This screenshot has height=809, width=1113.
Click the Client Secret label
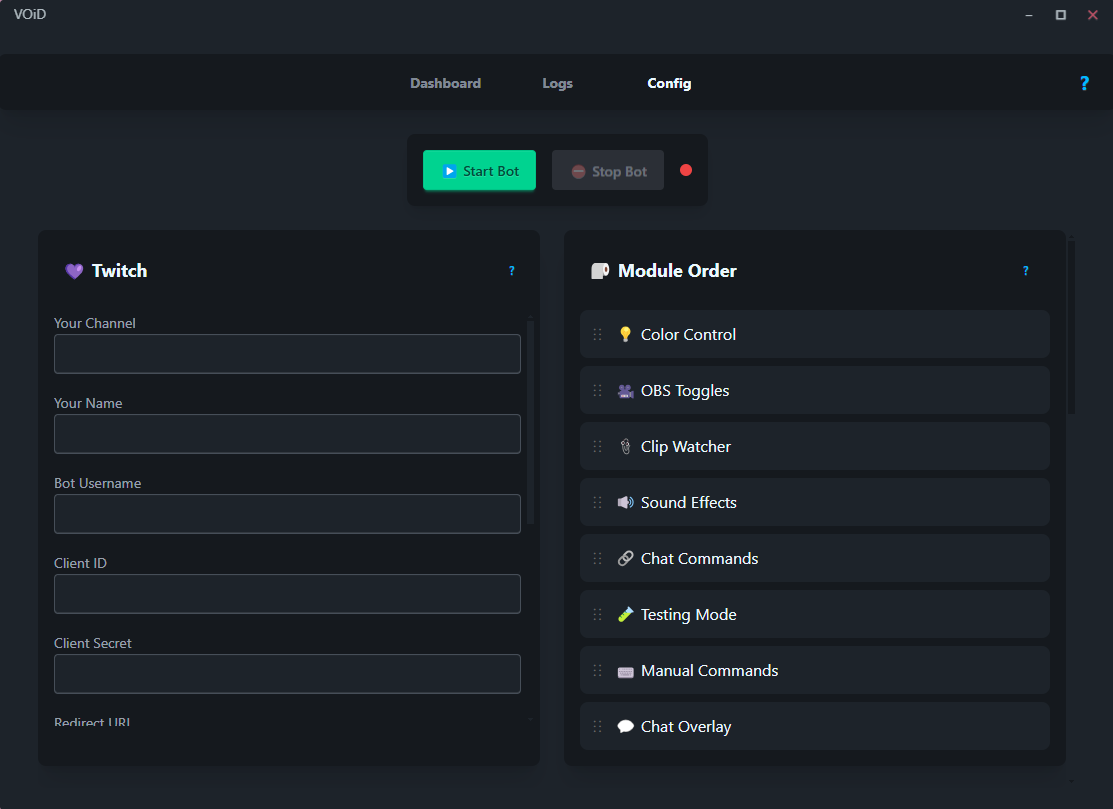coord(92,644)
